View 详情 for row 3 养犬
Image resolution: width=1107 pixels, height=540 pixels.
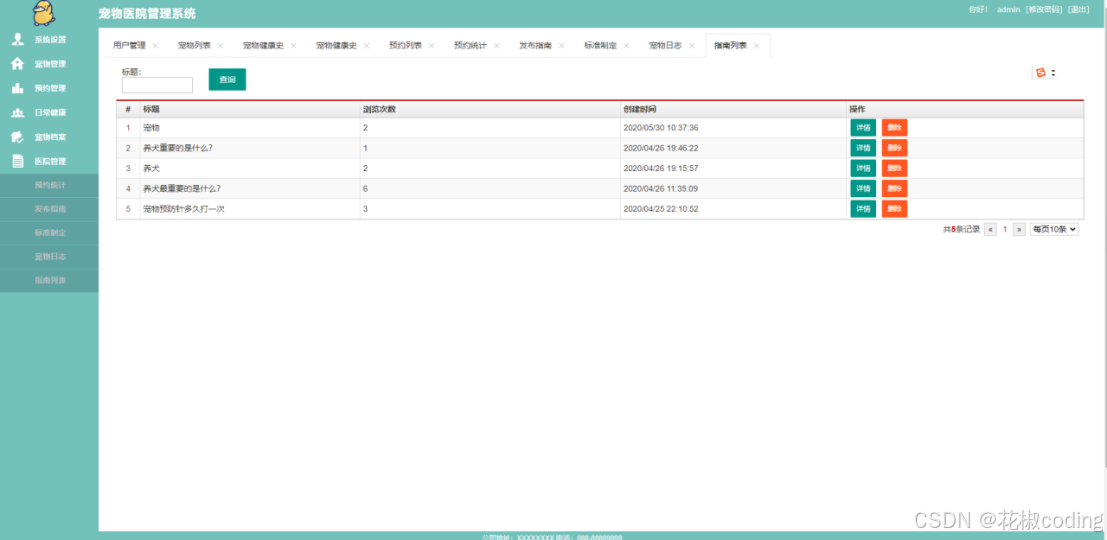[x=863, y=169]
